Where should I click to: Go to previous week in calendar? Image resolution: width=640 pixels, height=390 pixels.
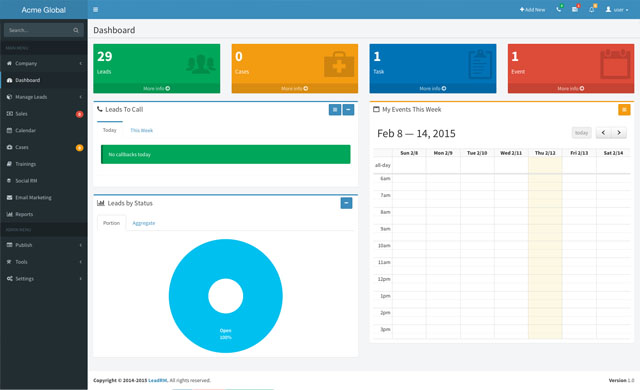coord(603,133)
